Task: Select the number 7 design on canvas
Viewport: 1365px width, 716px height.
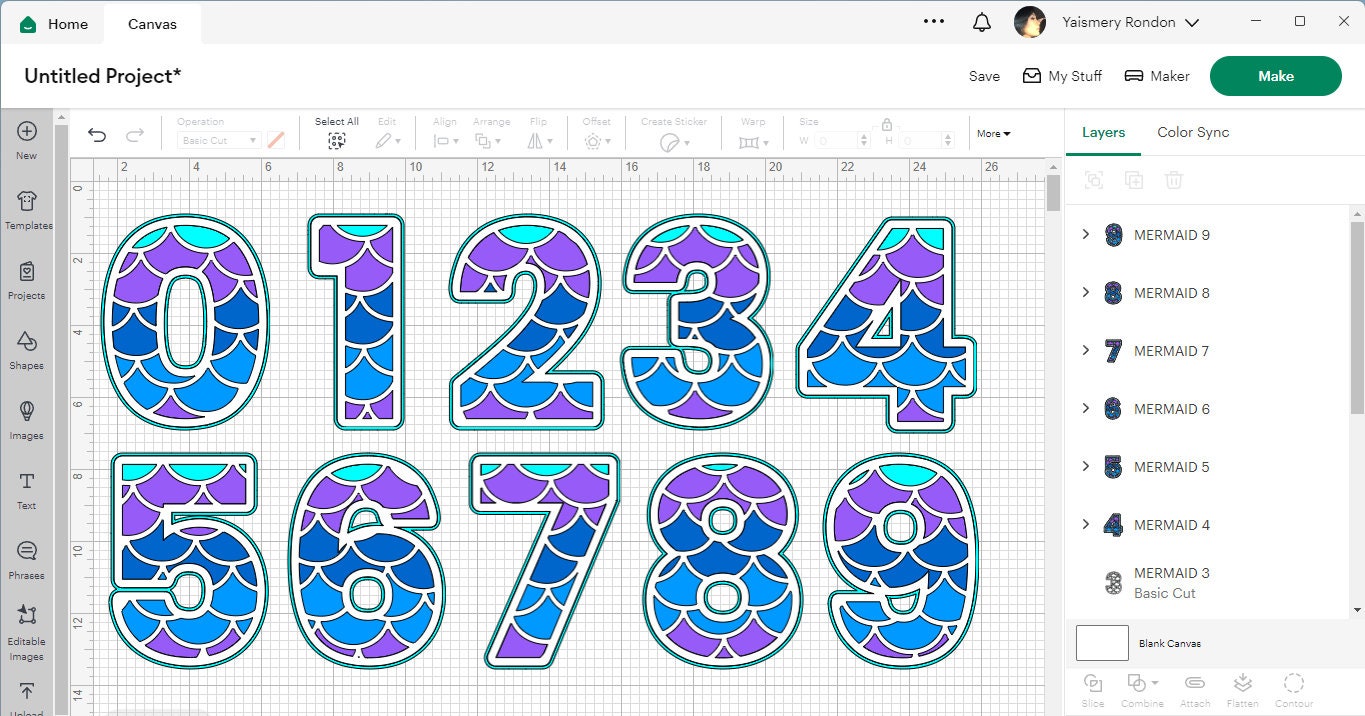Action: (544, 560)
